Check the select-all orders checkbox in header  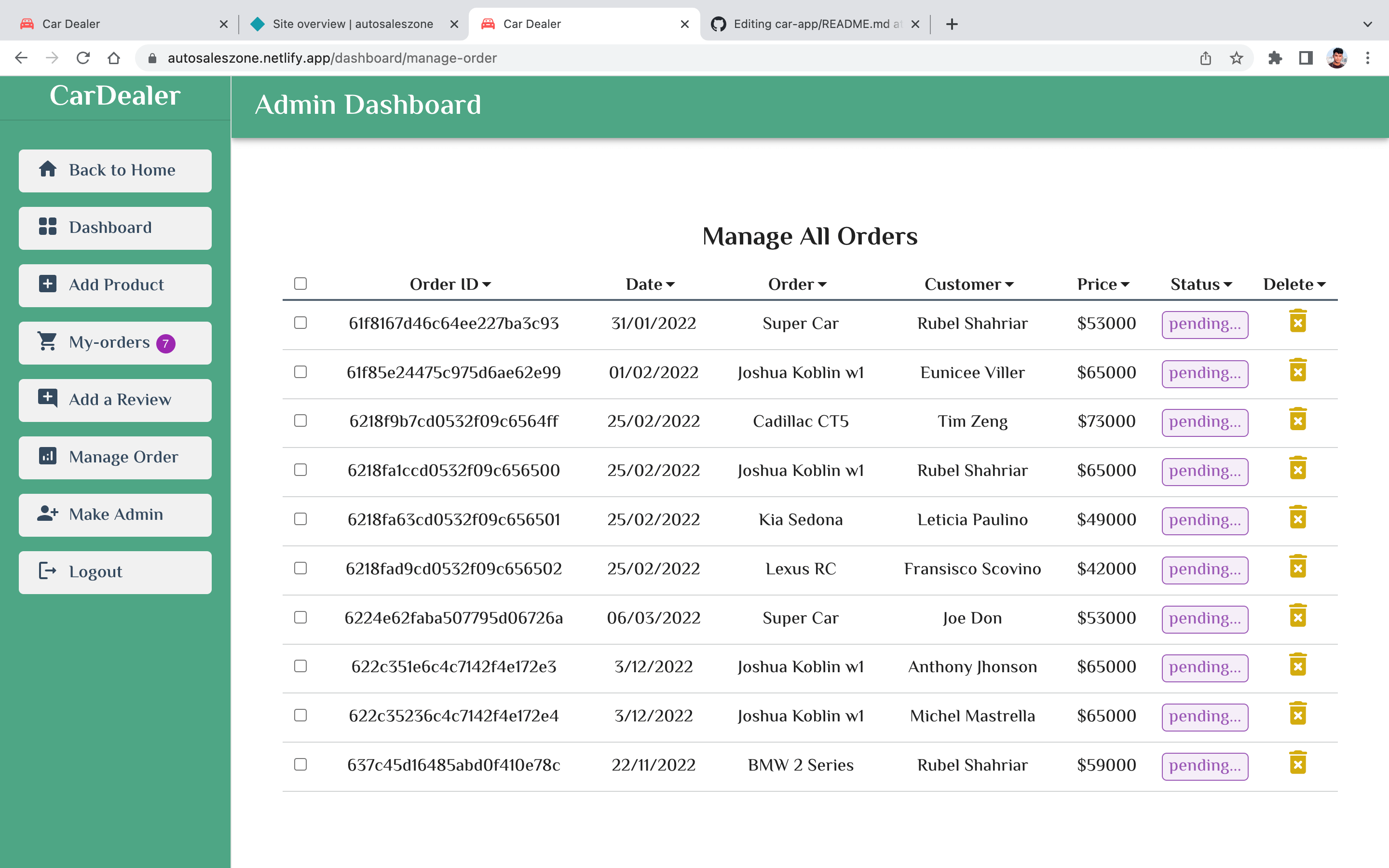tap(300, 284)
